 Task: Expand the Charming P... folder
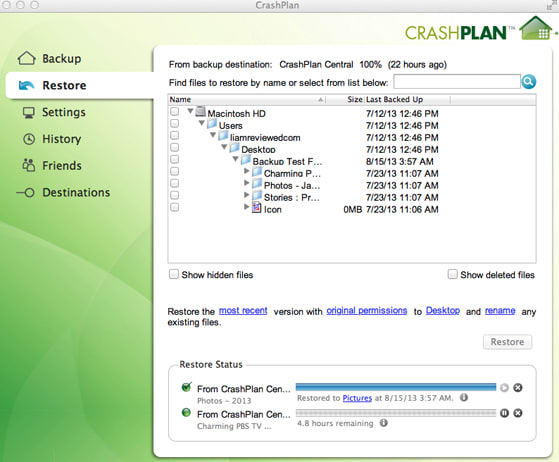246,171
